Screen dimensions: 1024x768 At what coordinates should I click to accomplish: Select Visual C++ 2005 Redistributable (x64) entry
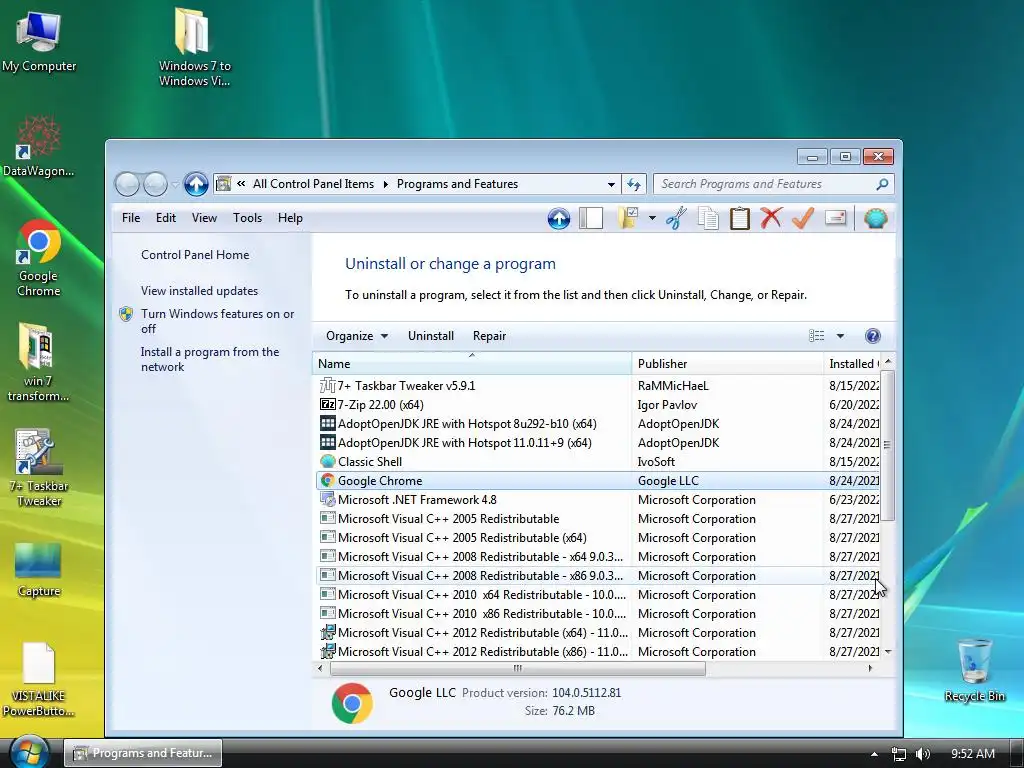[598, 537]
